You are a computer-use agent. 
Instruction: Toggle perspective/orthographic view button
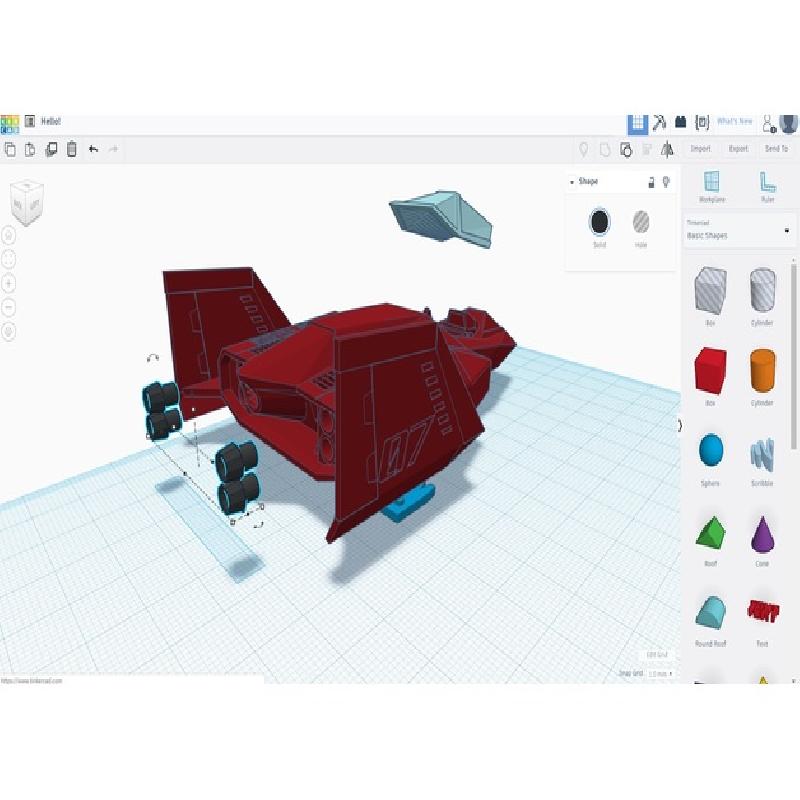[9, 332]
